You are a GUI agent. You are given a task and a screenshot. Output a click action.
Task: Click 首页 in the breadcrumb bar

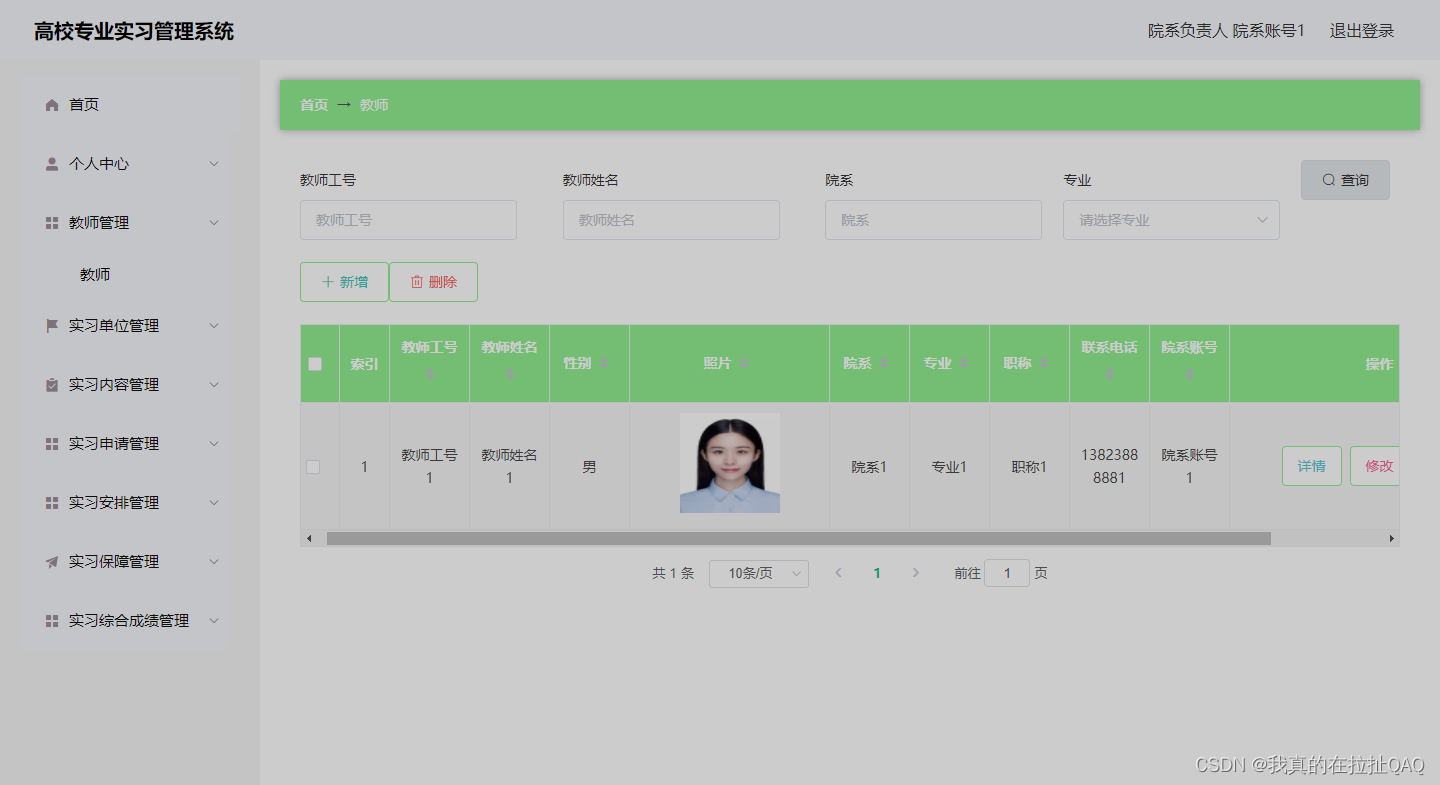tap(312, 104)
